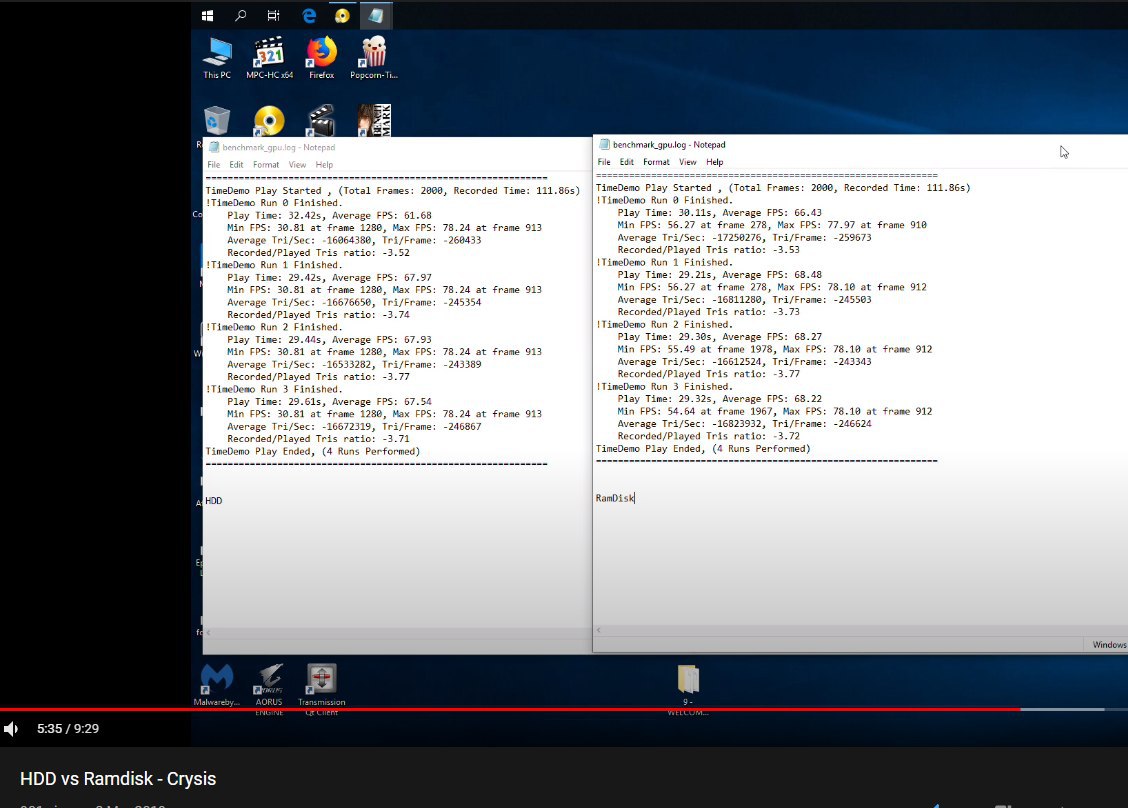Viewport: 1128px width, 808px height.
Task: Launch the Transmission Qt Client shortcut
Action: coord(322,689)
